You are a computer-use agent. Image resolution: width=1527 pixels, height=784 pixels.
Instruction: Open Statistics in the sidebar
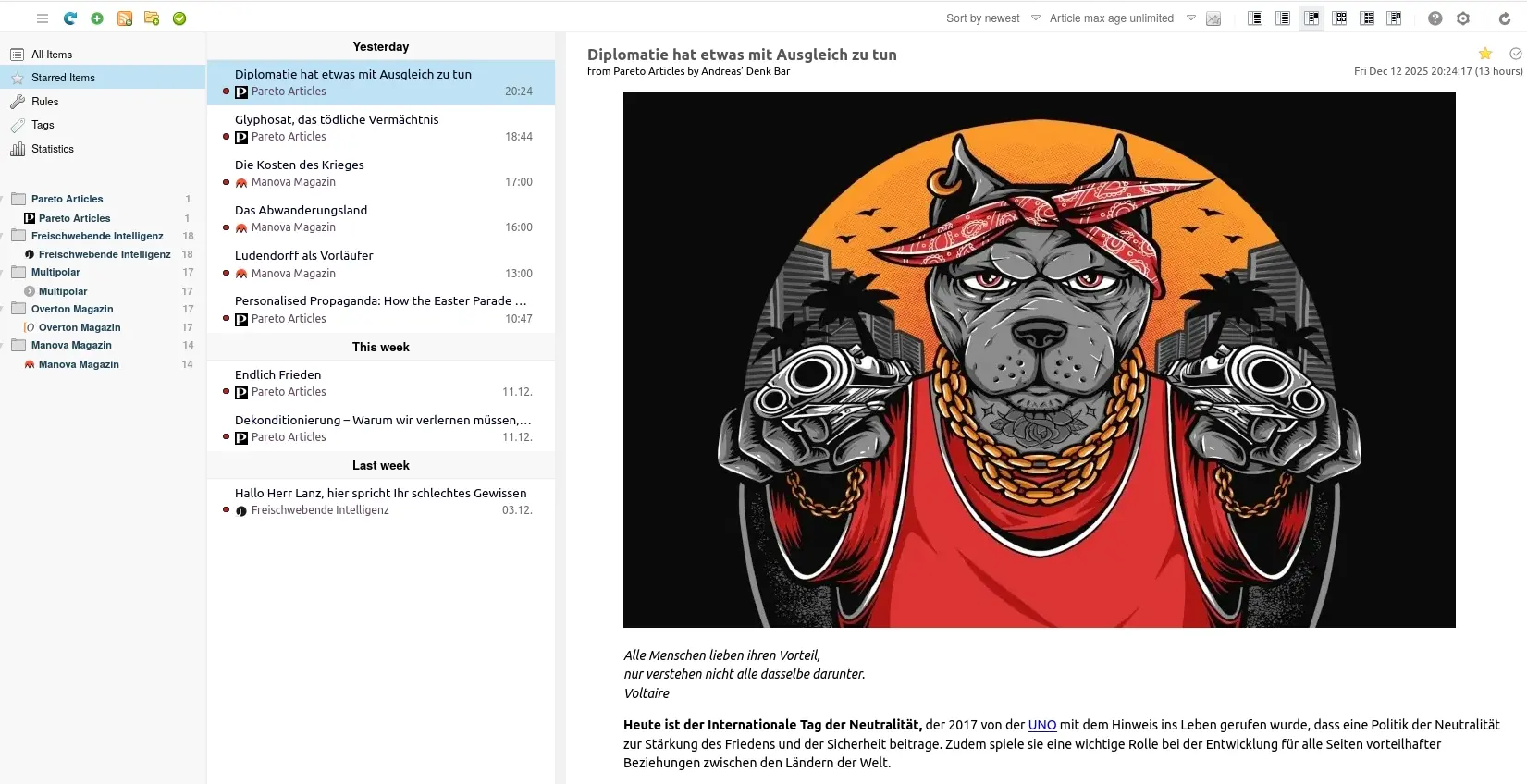coord(53,149)
